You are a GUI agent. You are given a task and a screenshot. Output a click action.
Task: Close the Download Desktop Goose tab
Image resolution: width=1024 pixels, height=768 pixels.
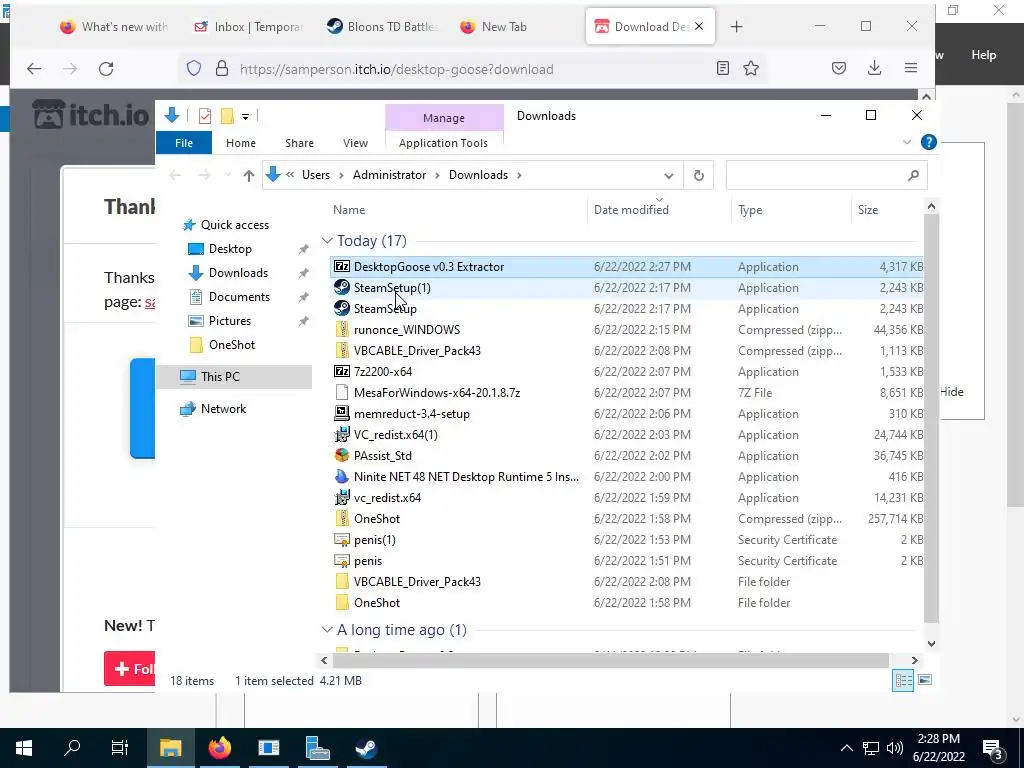[699, 27]
